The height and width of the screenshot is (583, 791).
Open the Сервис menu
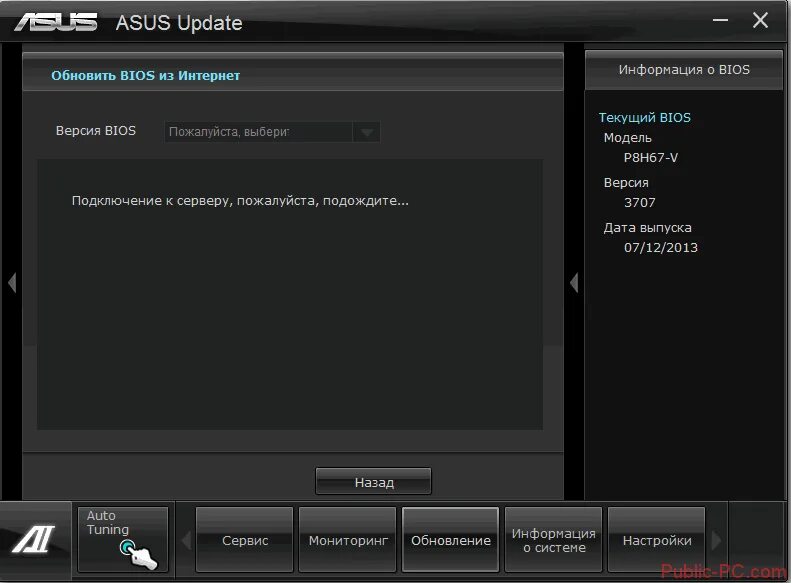[245, 540]
